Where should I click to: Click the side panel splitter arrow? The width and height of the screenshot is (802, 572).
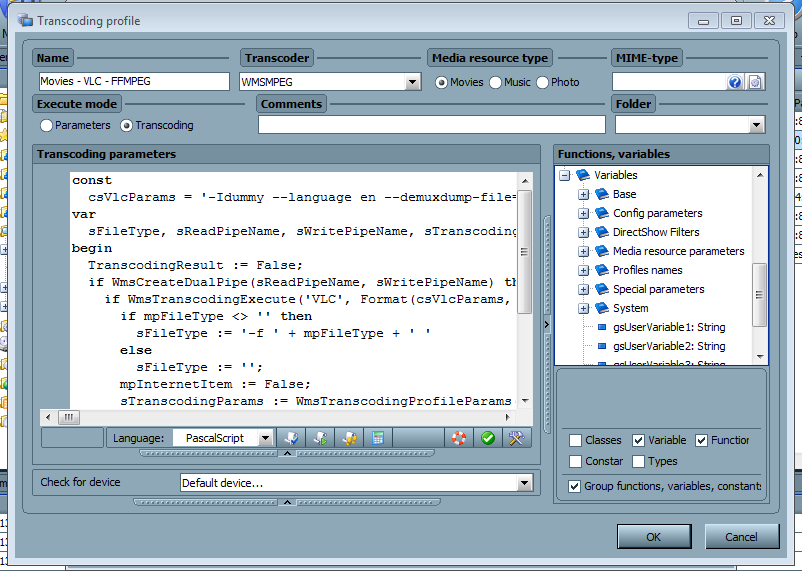click(547, 324)
